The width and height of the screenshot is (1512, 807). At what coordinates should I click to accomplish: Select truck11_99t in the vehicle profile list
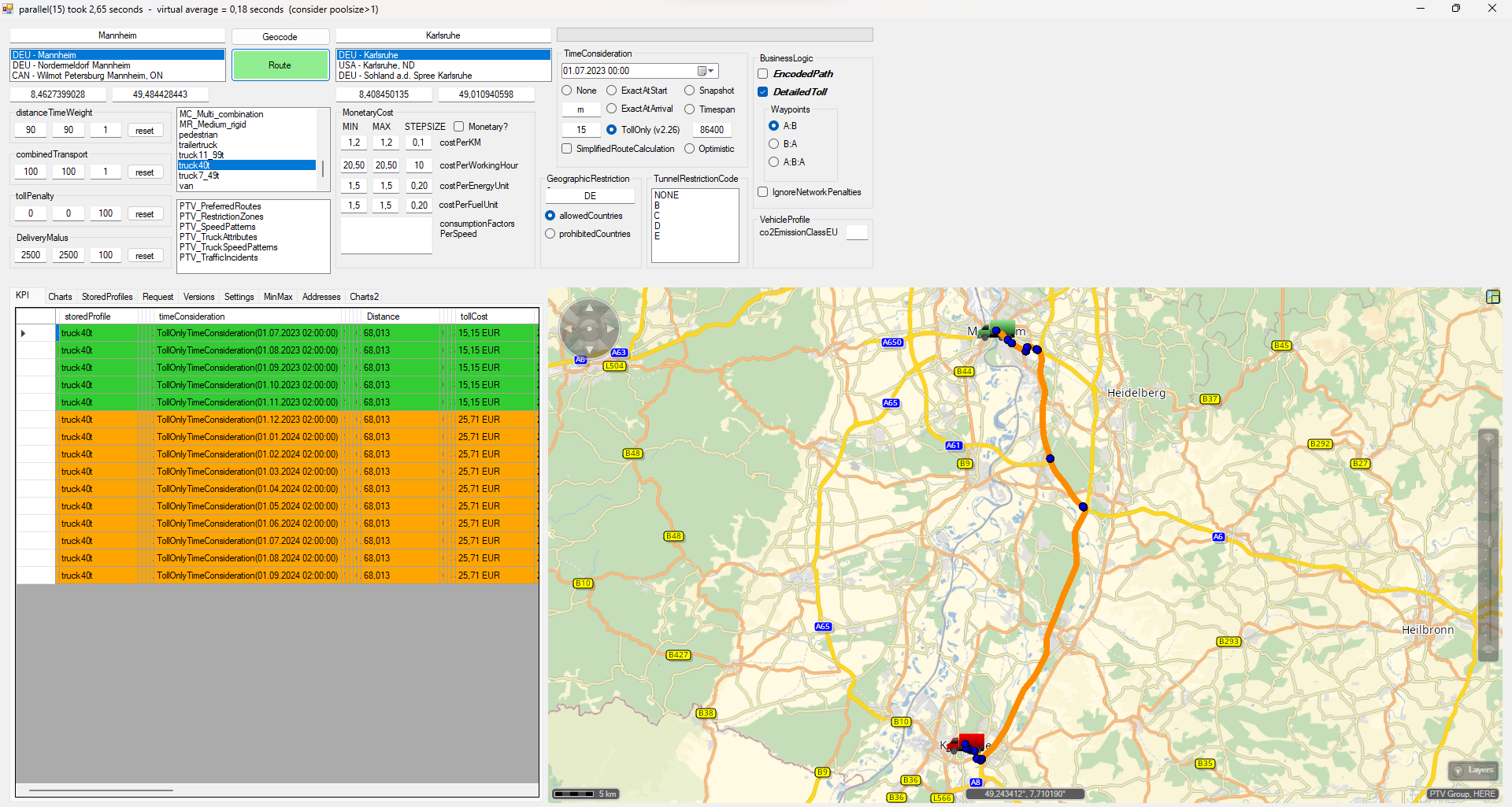click(202, 155)
